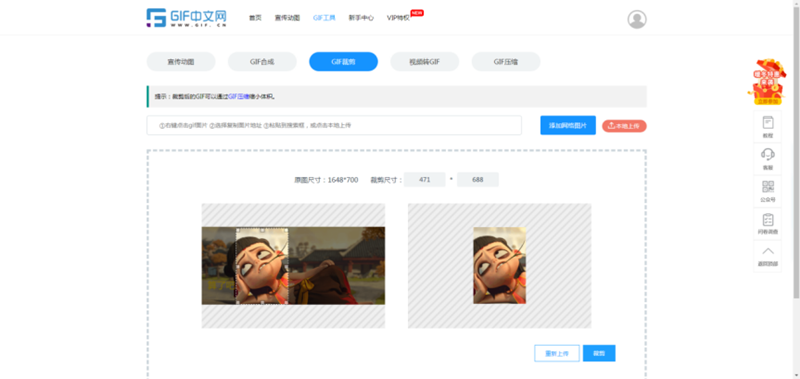Edit crop width field showing 471
This screenshot has height=379, width=800.
[x=424, y=180]
